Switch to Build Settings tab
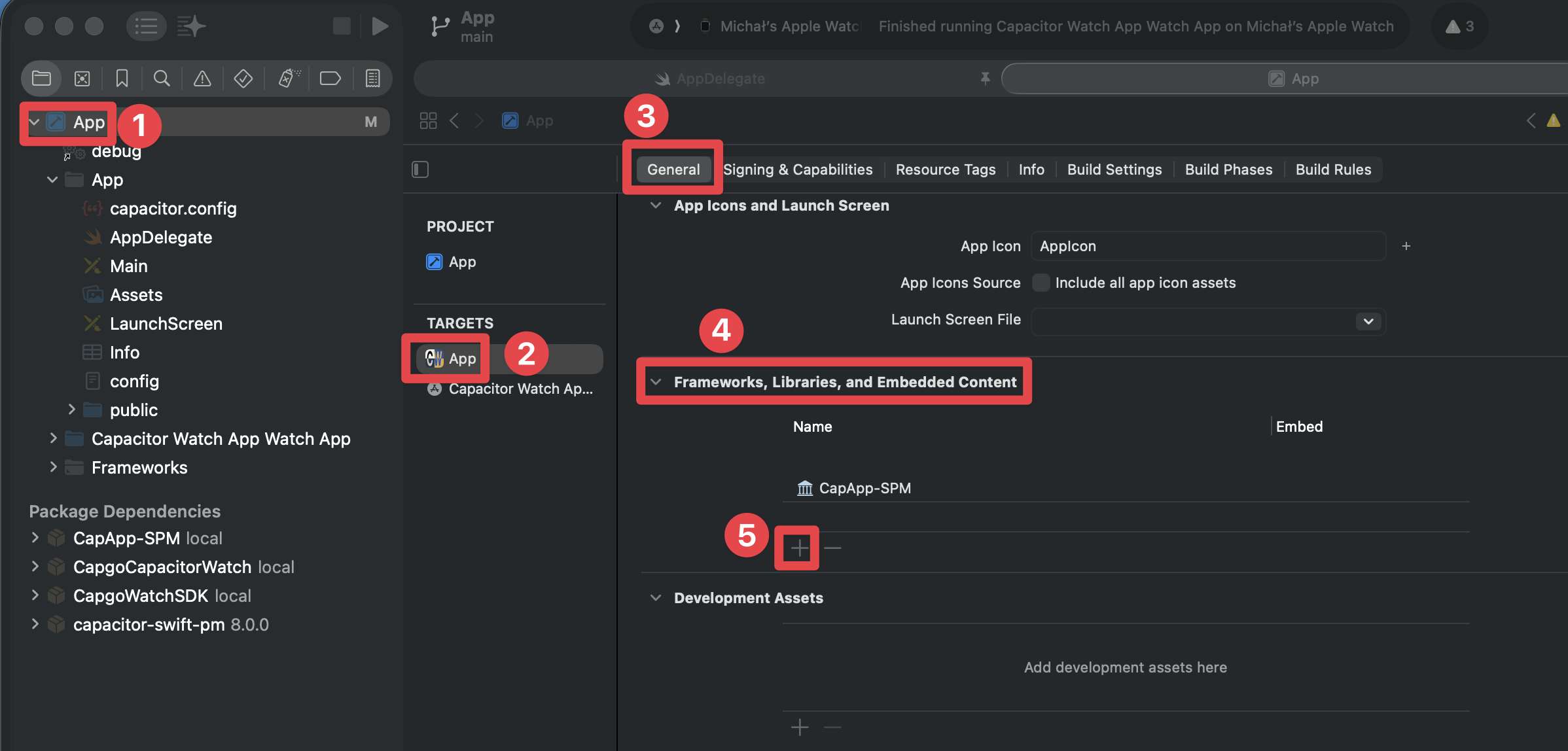1568x751 pixels. (x=1114, y=169)
